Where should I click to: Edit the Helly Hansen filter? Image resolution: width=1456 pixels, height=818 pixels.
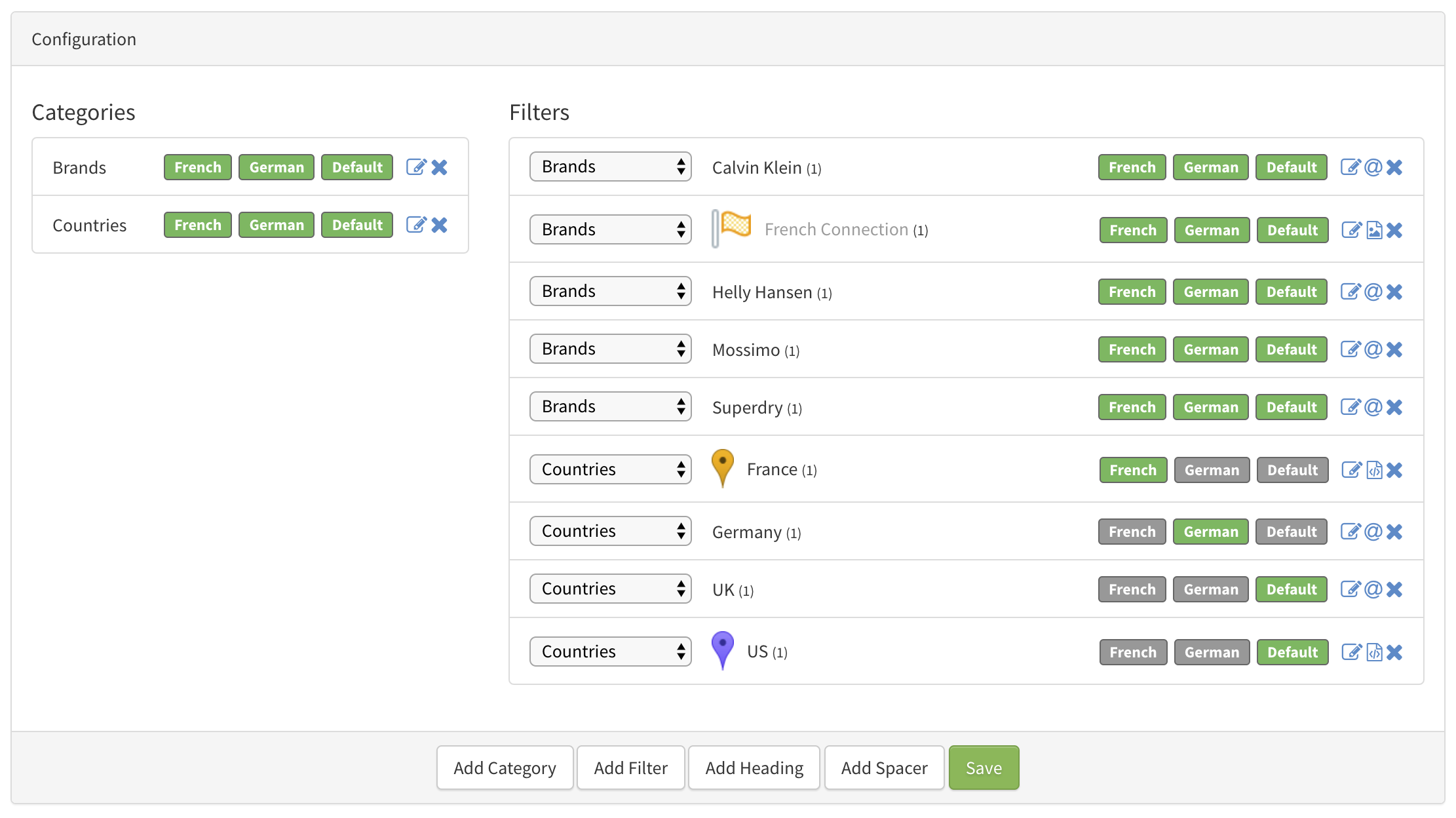click(x=1351, y=292)
